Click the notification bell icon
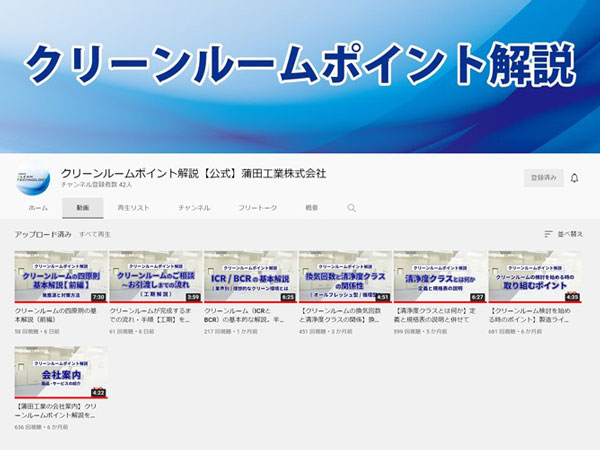Screen dimensions: 600x450 pos(574,178)
